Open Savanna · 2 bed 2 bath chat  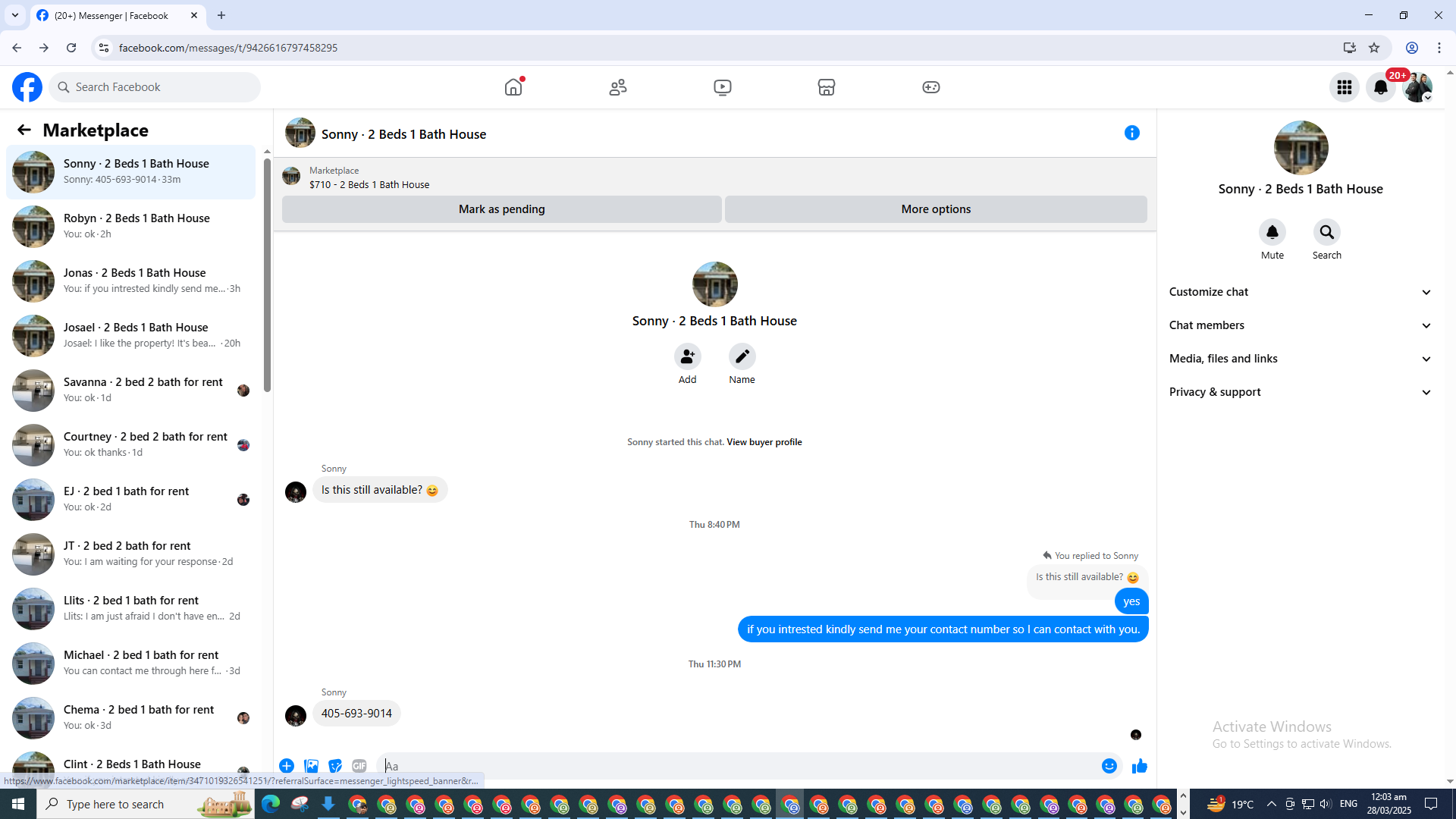tap(131, 391)
